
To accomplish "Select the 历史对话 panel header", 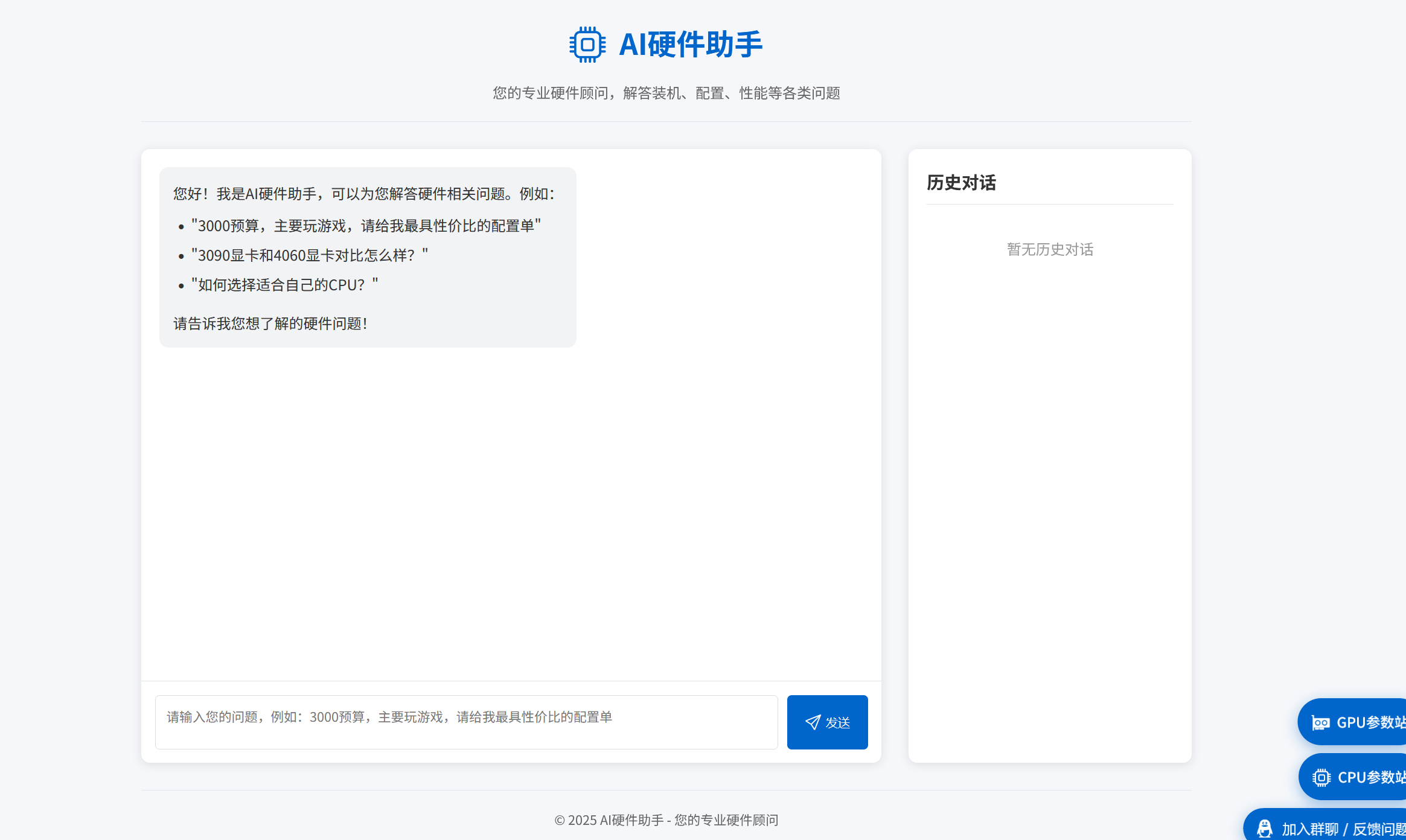I will (x=963, y=182).
